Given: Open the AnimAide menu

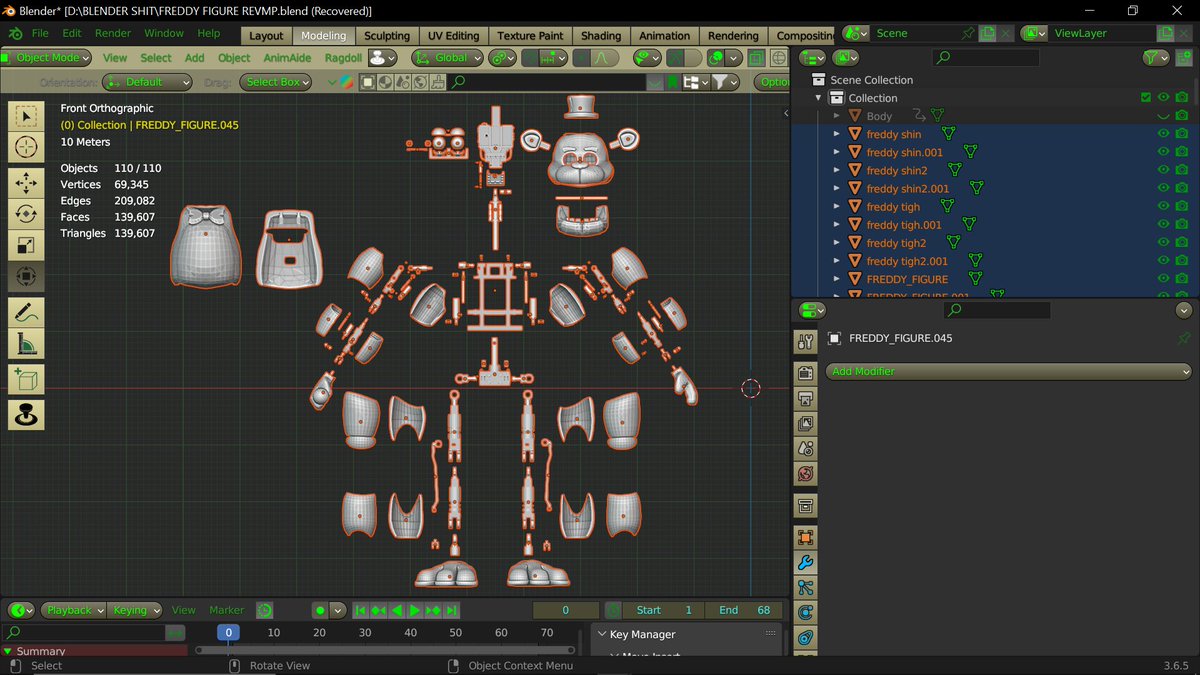Looking at the screenshot, I should [x=287, y=58].
